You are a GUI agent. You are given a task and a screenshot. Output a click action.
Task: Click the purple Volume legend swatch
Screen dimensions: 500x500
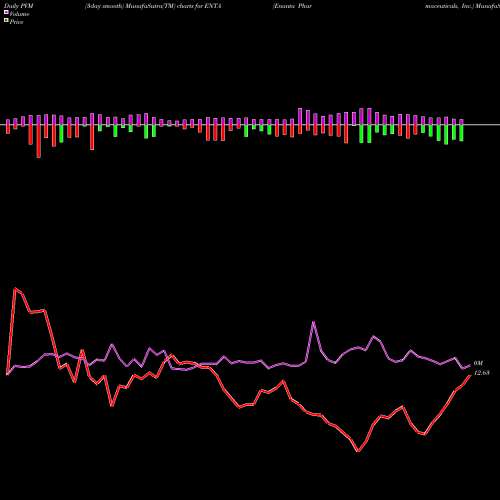6,12
